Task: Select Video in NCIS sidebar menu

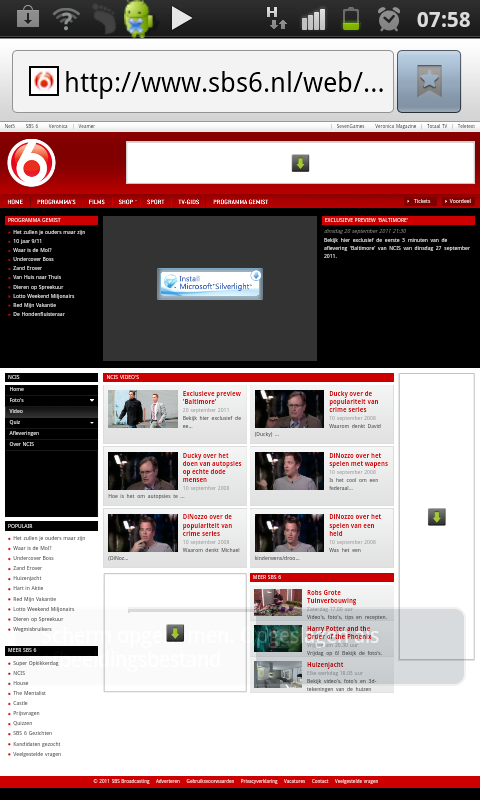Action: pos(51,411)
